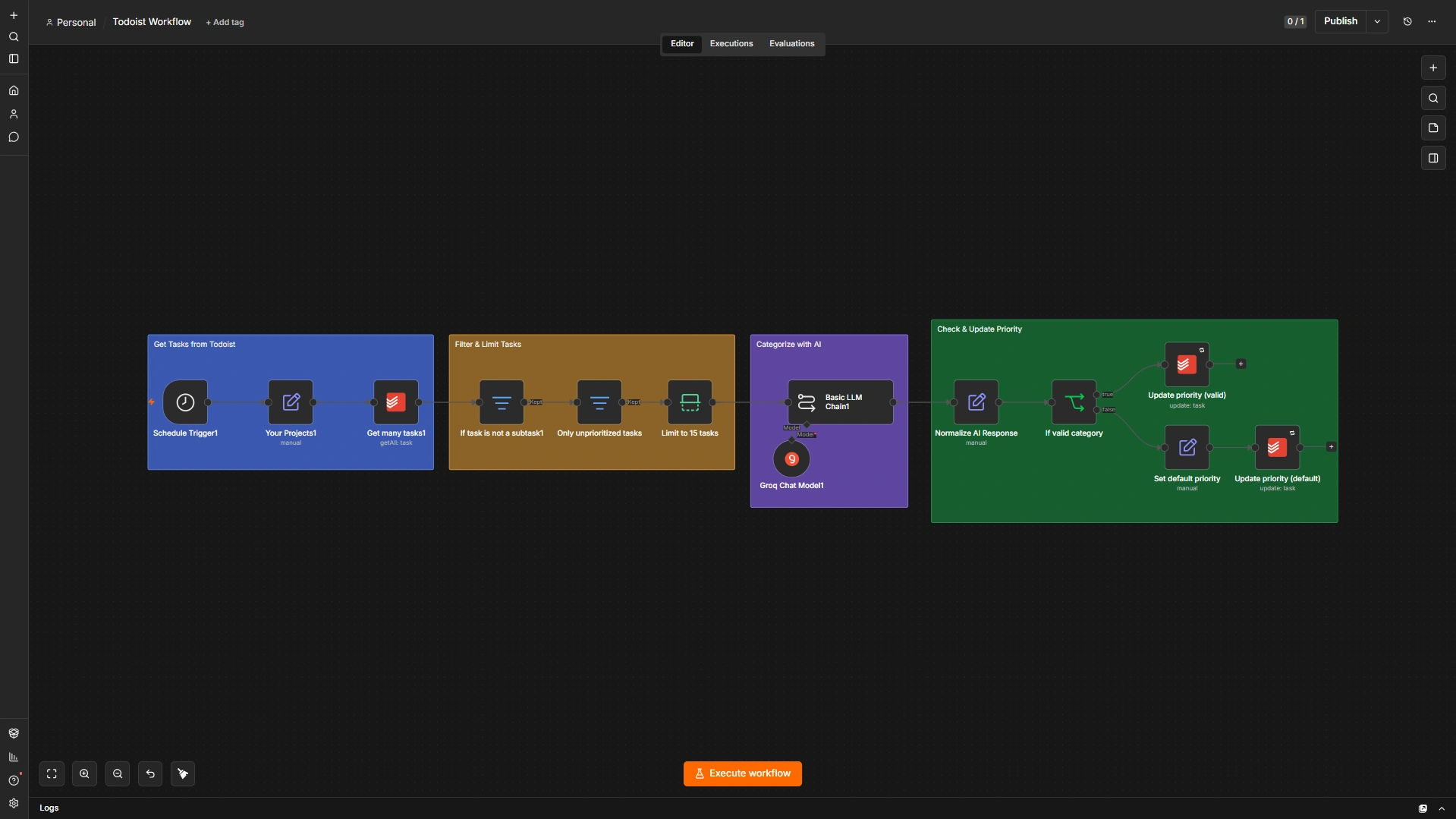Image resolution: width=1456 pixels, height=819 pixels.
Task: Add a node using the canvas plus button
Action: (x=1433, y=68)
